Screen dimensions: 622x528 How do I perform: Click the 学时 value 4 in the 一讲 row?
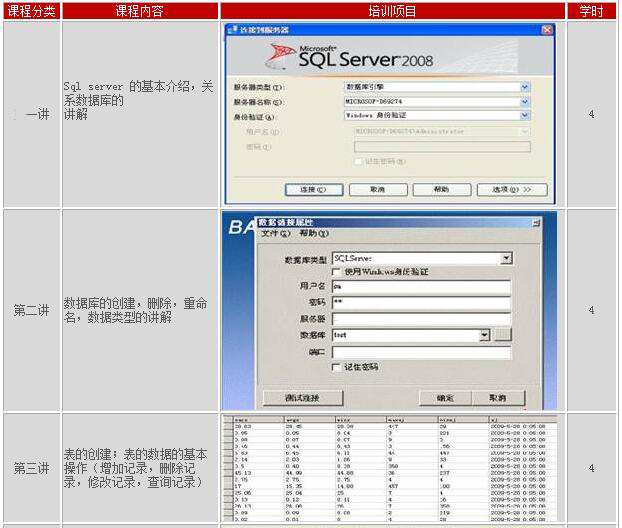591,114
